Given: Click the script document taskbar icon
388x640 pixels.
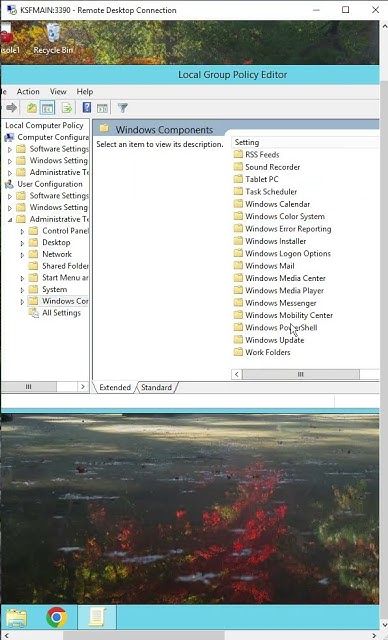Looking at the screenshot, I should tap(97, 617).
